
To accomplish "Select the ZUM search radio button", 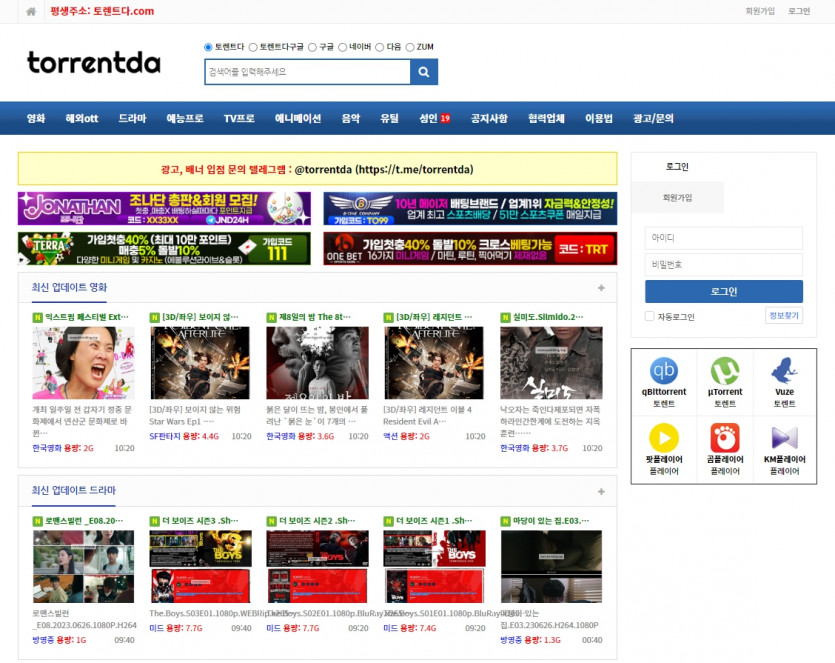I will click(410, 47).
